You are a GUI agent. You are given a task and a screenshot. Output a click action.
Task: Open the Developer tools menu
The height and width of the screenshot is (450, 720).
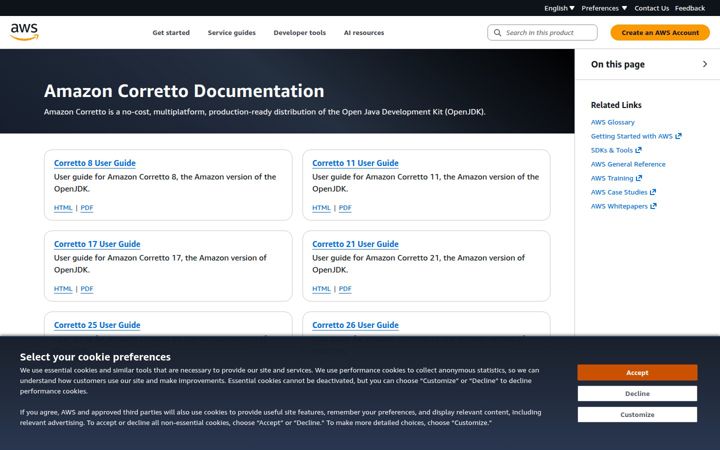(x=299, y=33)
